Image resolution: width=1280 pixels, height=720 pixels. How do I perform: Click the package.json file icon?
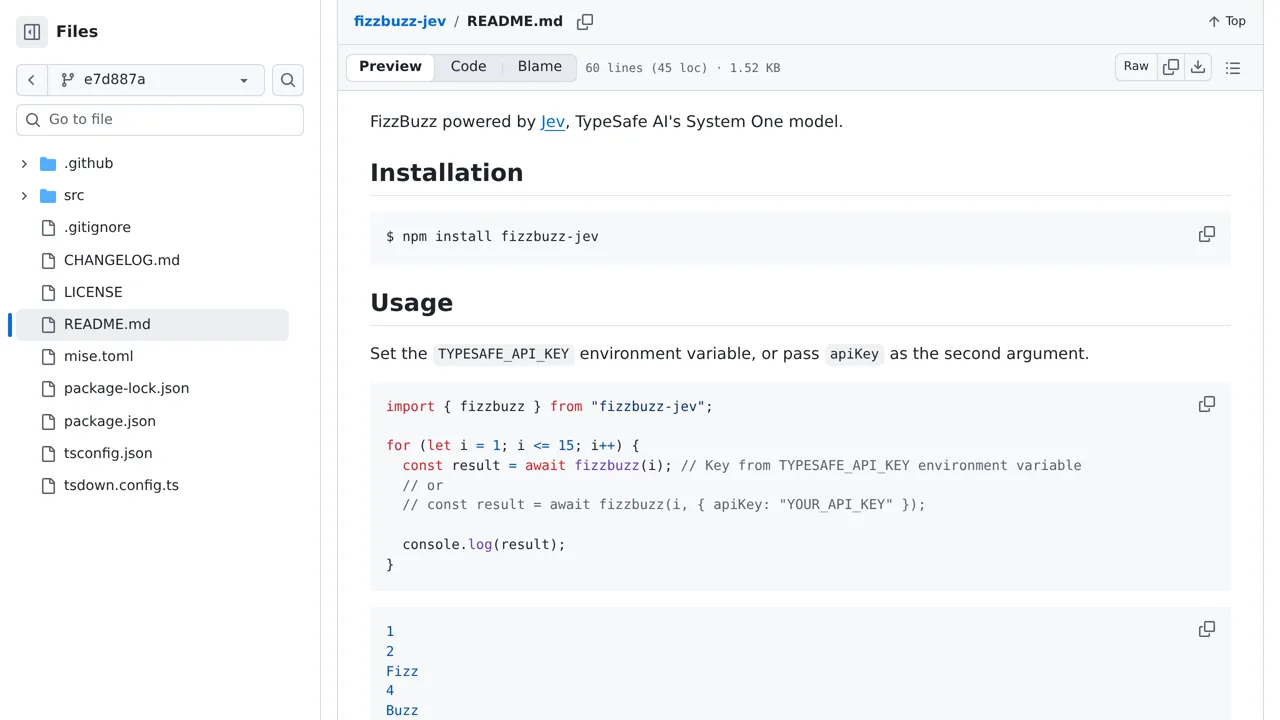[48, 421]
